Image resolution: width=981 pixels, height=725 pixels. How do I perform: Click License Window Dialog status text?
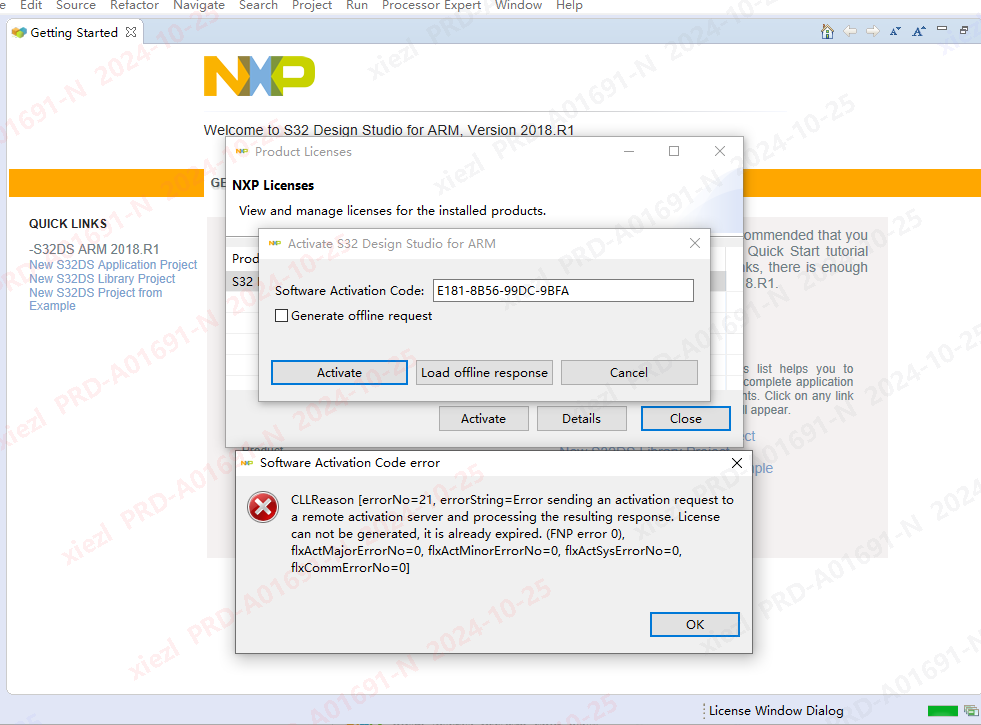776,711
